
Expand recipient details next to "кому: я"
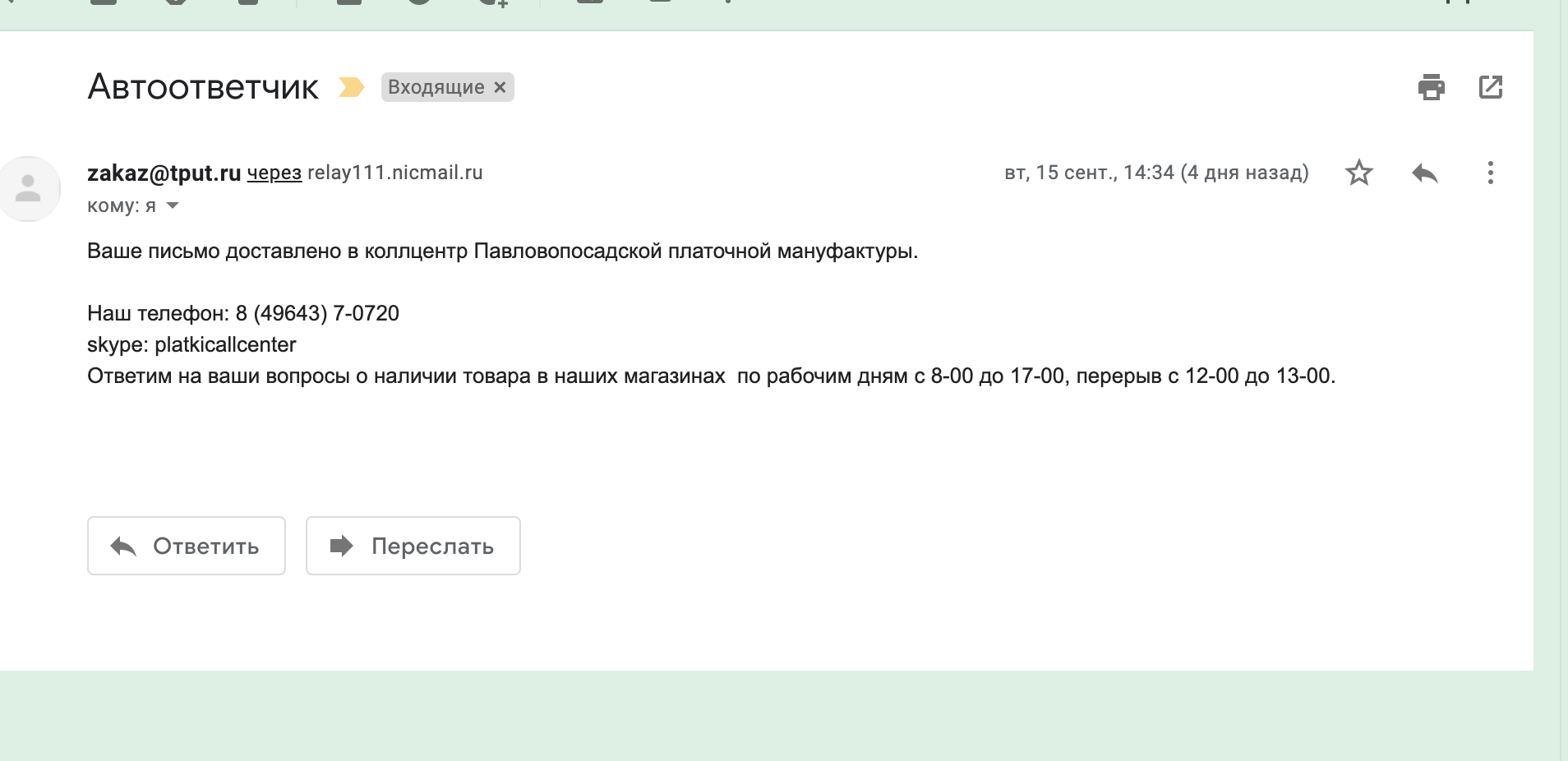pos(173,205)
